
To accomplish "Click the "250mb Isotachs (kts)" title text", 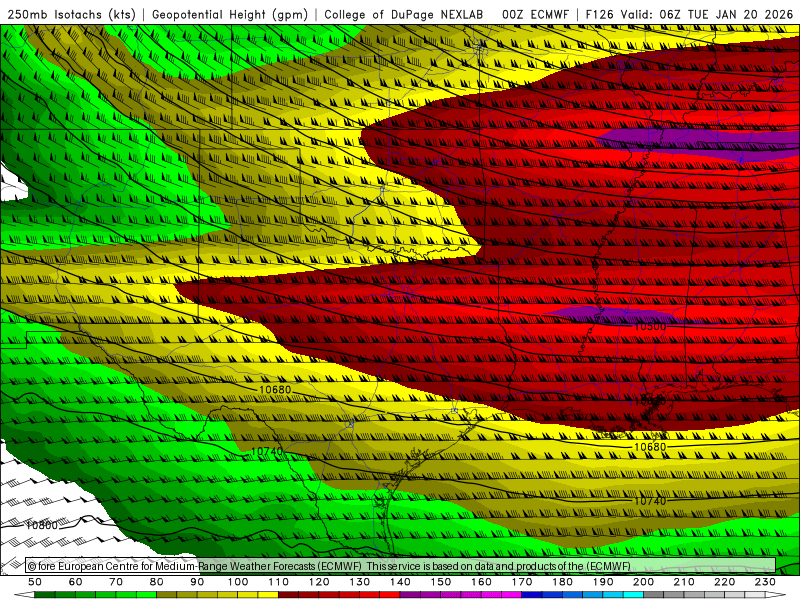I will click(x=71, y=14).
